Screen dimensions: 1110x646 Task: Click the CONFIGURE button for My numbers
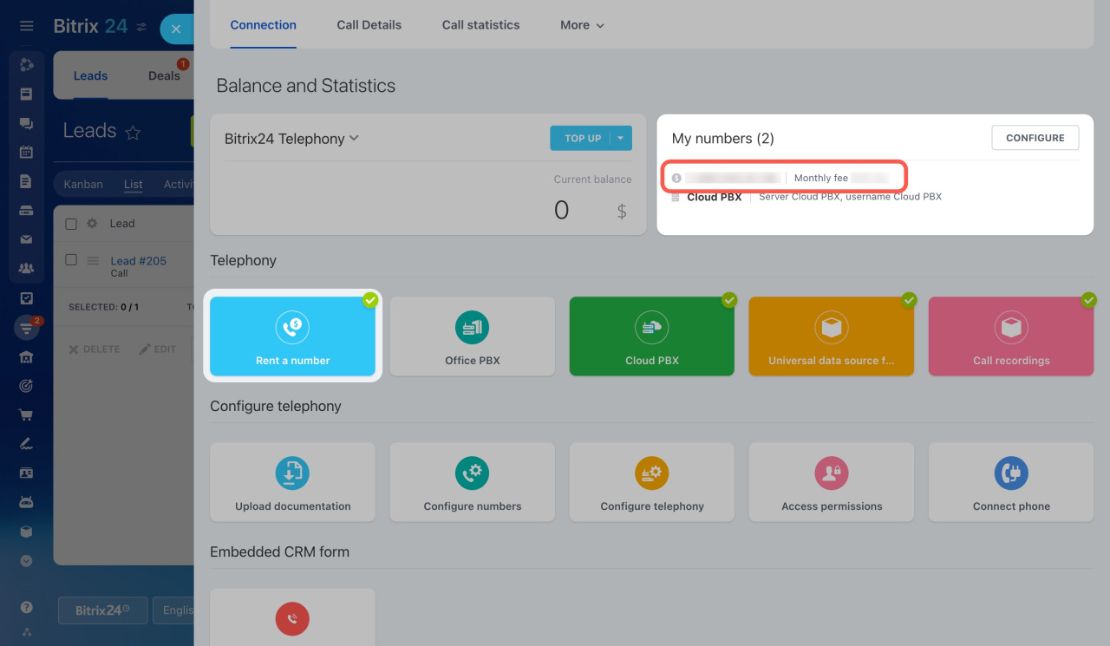1035,138
